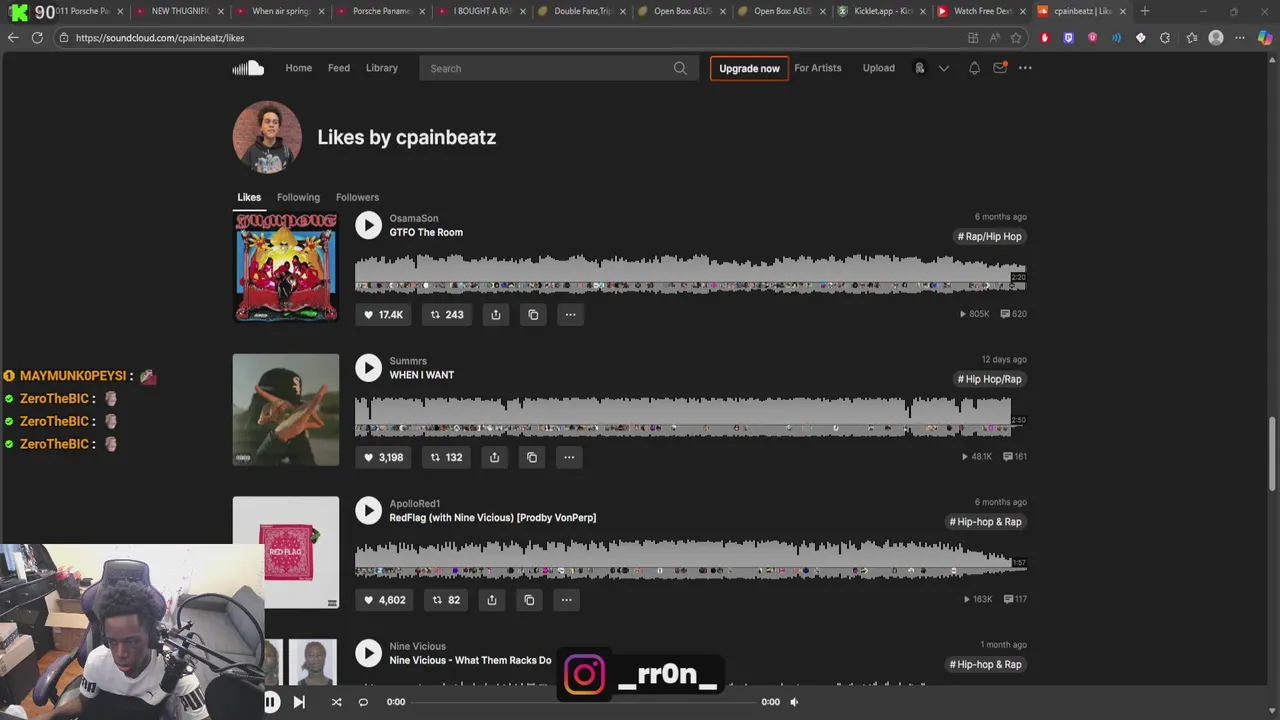Copy link for GTFO The Room
This screenshot has width=1280, height=720.
pyautogui.click(x=533, y=314)
